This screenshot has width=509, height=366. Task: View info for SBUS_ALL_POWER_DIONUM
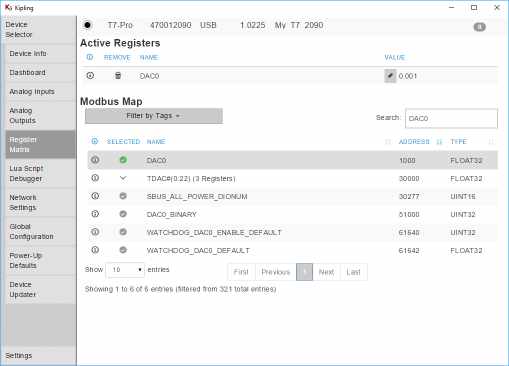(95, 196)
